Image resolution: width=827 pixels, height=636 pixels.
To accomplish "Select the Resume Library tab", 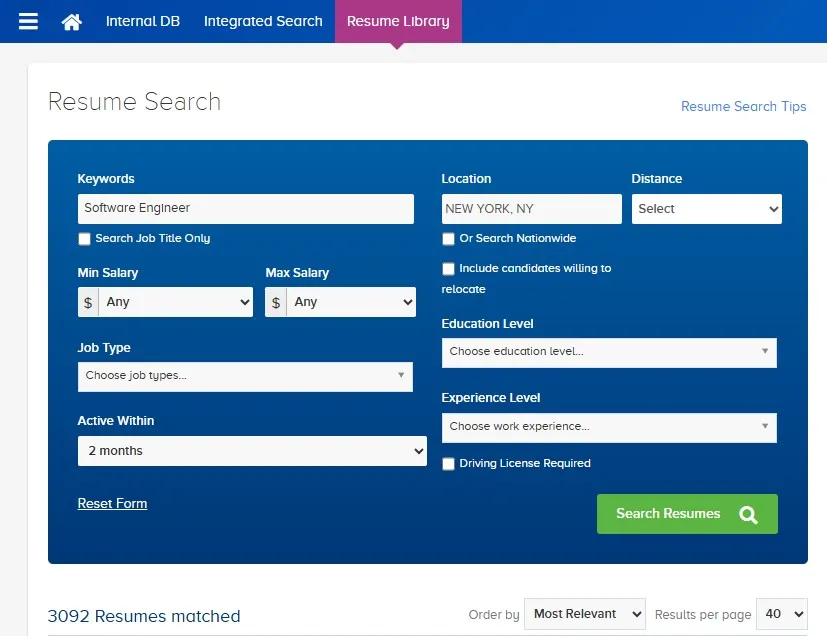I will (x=398, y=21).
